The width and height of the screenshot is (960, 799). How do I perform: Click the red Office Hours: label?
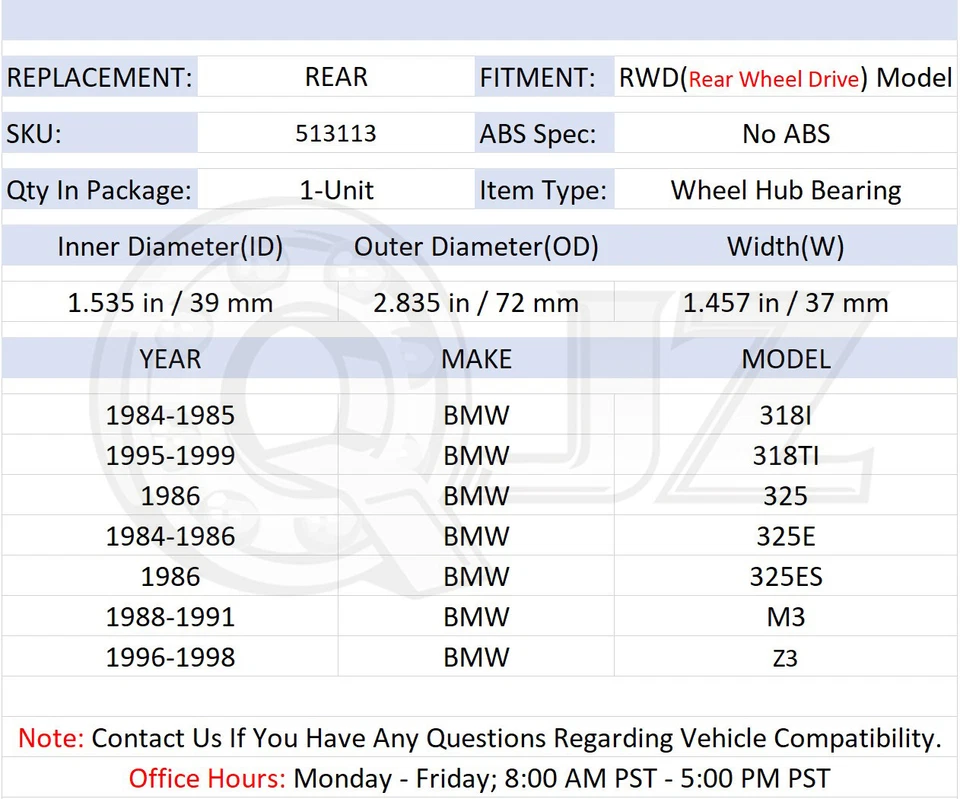[x=207, y=779]
